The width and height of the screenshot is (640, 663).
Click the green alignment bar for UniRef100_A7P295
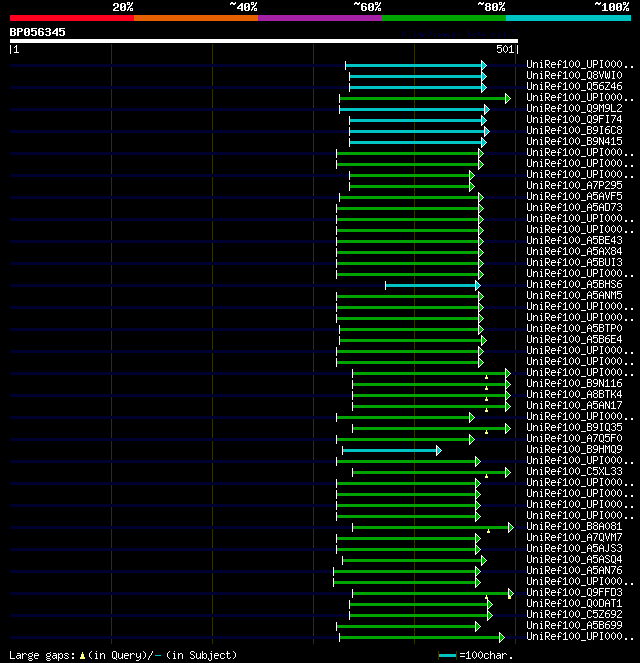[412, 187]
